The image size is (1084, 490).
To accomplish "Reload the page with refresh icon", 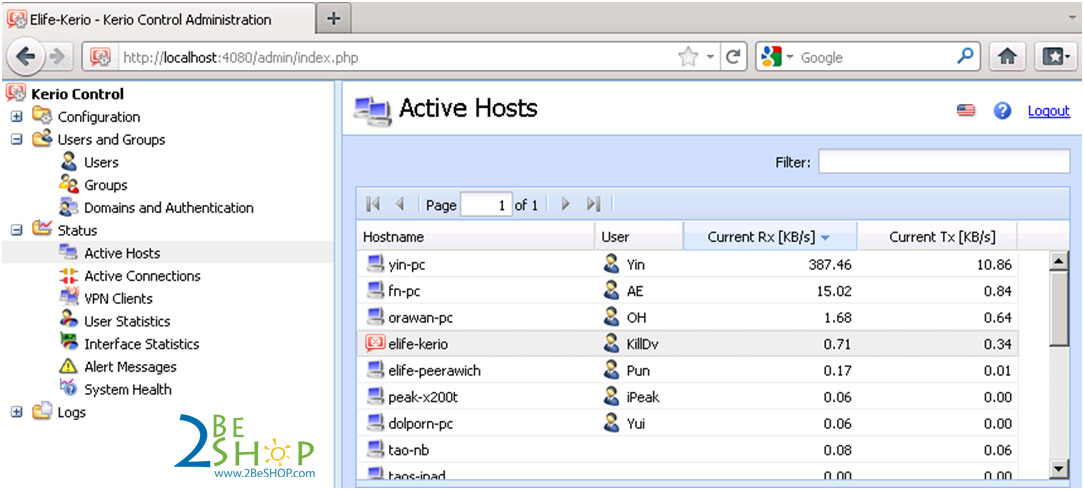I will tap(734, 57).
